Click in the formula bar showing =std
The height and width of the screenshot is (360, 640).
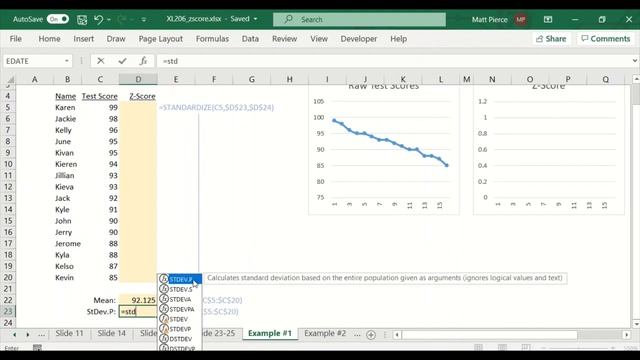[394, 61]
